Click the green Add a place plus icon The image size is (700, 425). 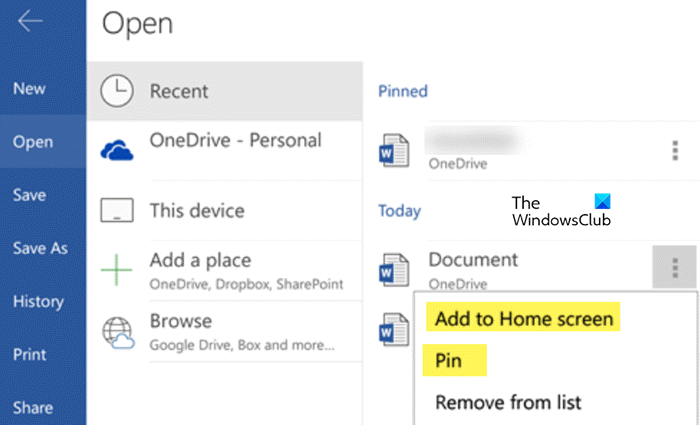pos(118,270)
